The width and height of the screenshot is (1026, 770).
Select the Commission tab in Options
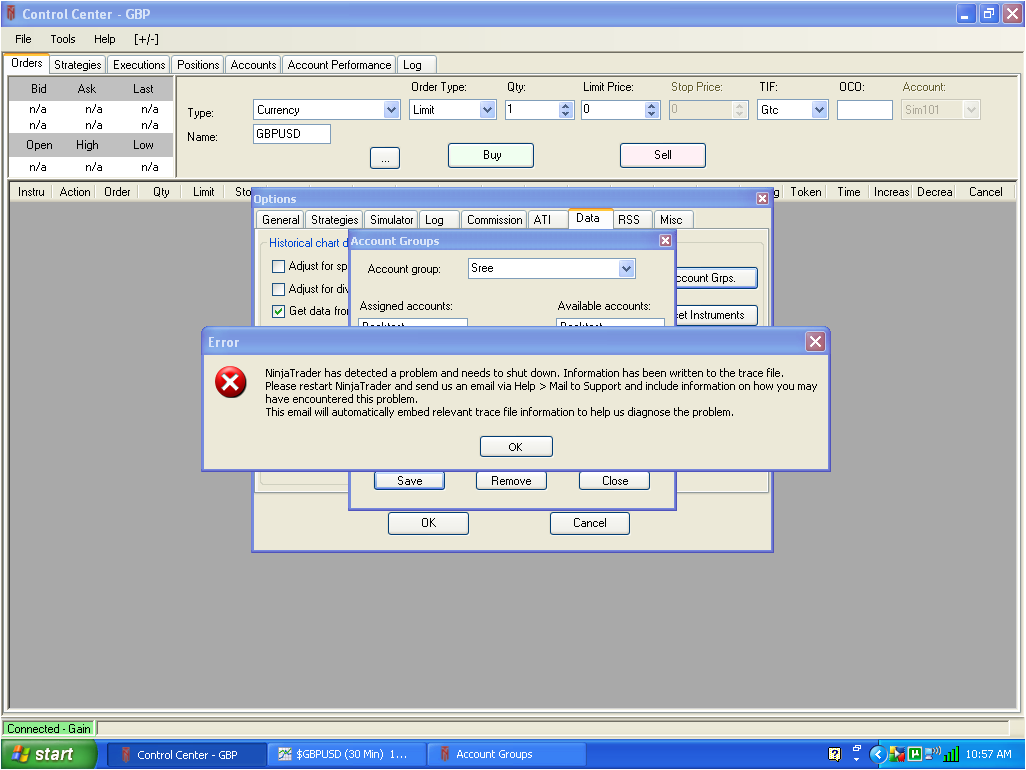pyautogui.click(x=495, y=220)
